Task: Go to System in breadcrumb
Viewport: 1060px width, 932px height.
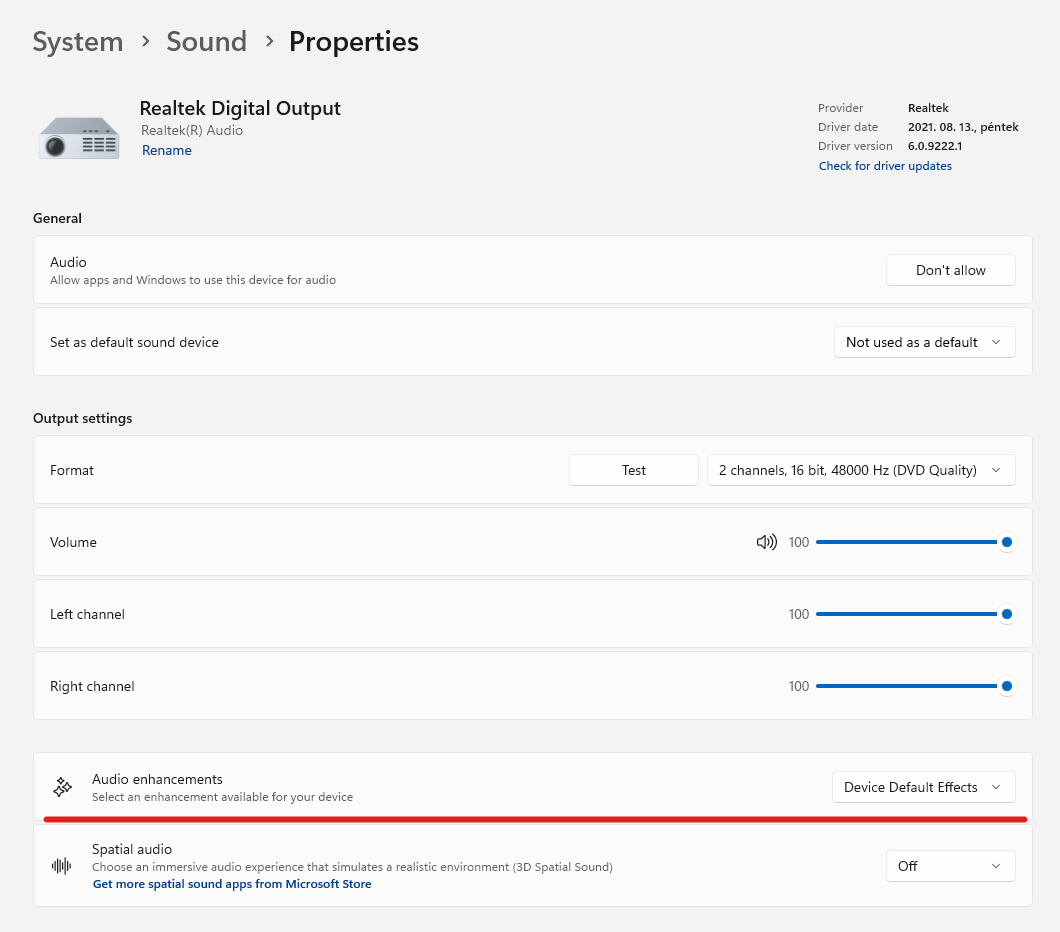Action: click(x=78, y=42)
